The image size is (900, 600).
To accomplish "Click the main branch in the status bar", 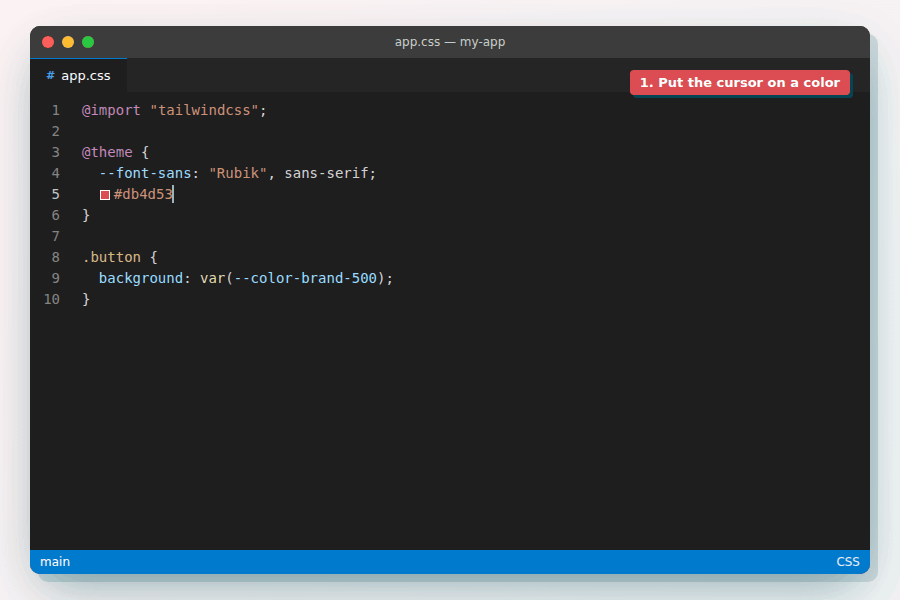I will click(x=55, y=562).
